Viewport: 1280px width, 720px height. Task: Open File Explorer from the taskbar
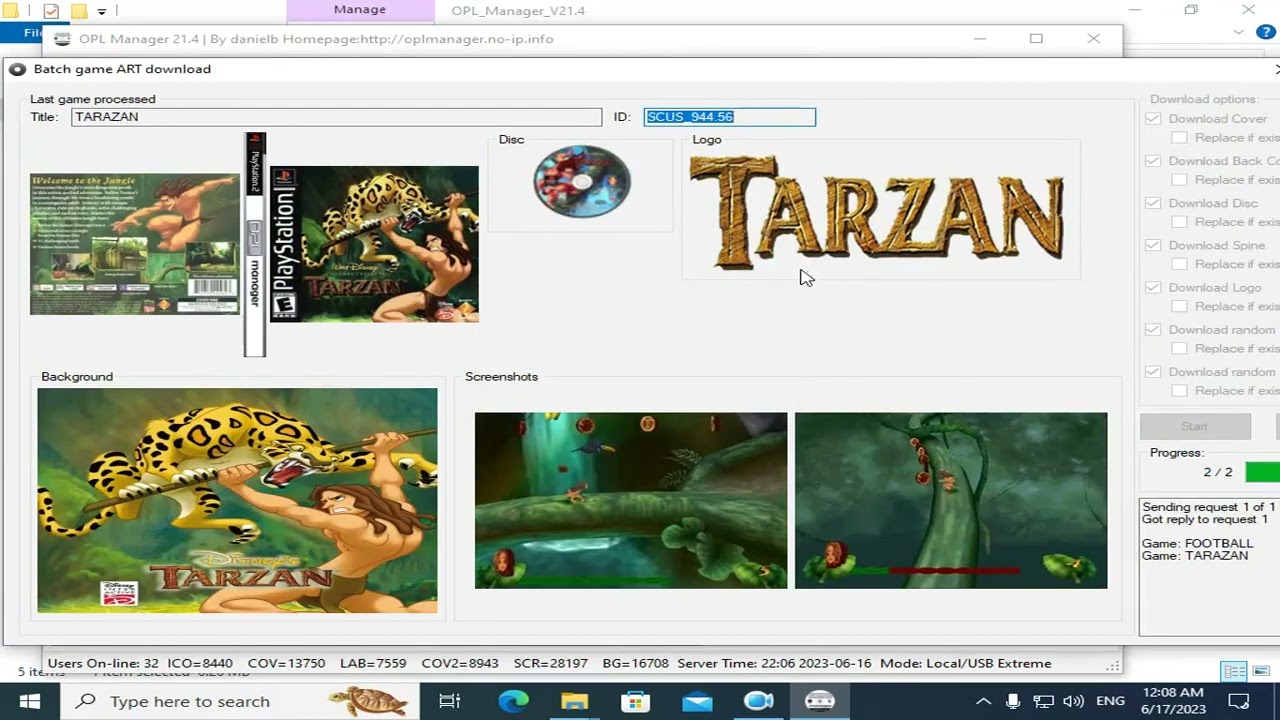click(575, 701)
